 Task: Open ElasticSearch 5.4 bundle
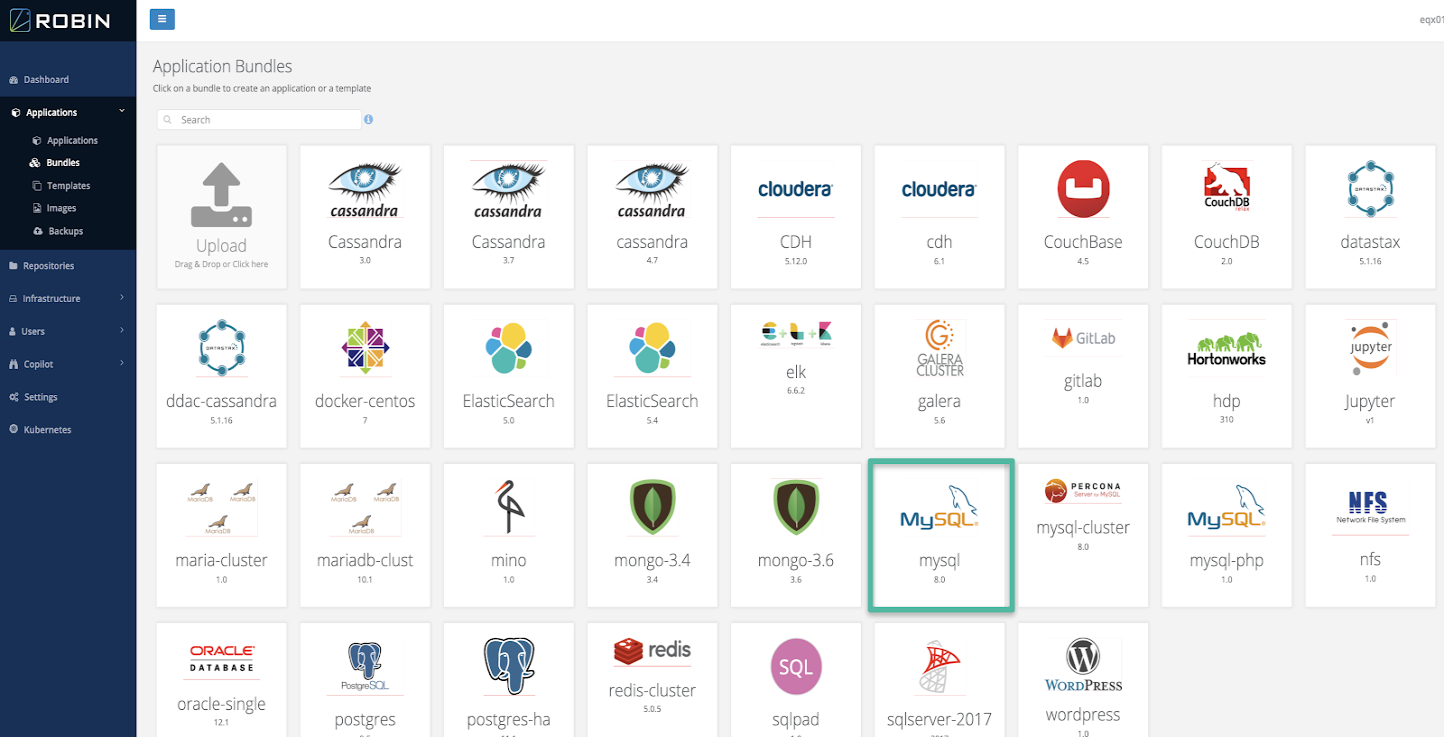pos(652,376)
